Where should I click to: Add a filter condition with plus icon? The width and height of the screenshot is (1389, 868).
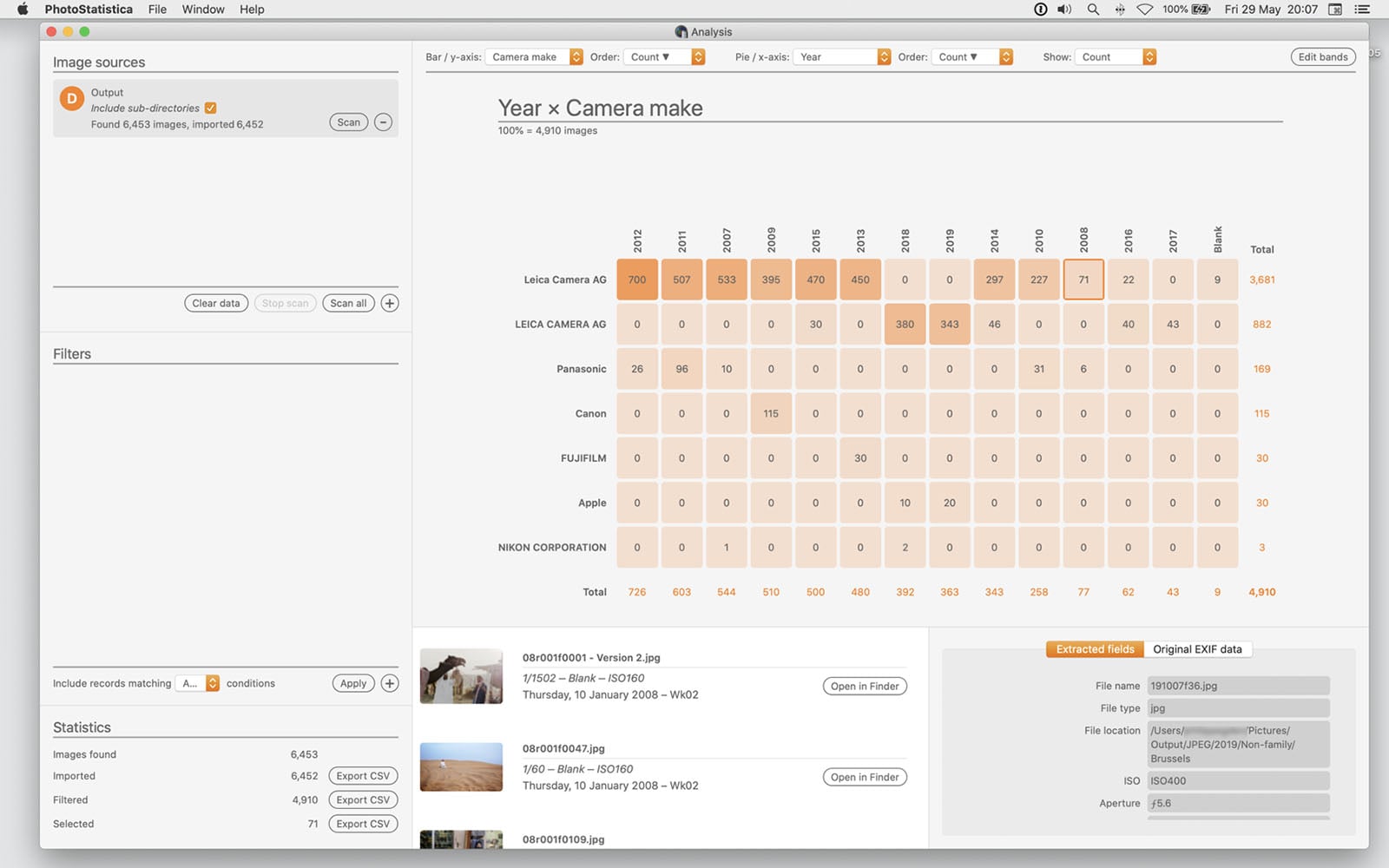pyautogui.click(x=390, y=683)
